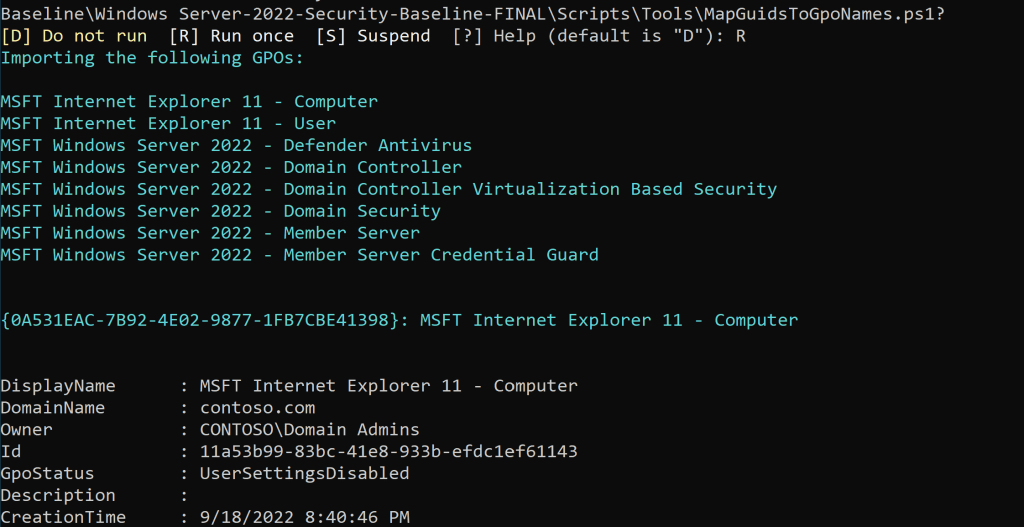Viewport: 1024px width, 527px height.
Task: Click the GpoStatus value "UserSettingsDisabled"
Action: pyautogui.click(x=304, y=474)
